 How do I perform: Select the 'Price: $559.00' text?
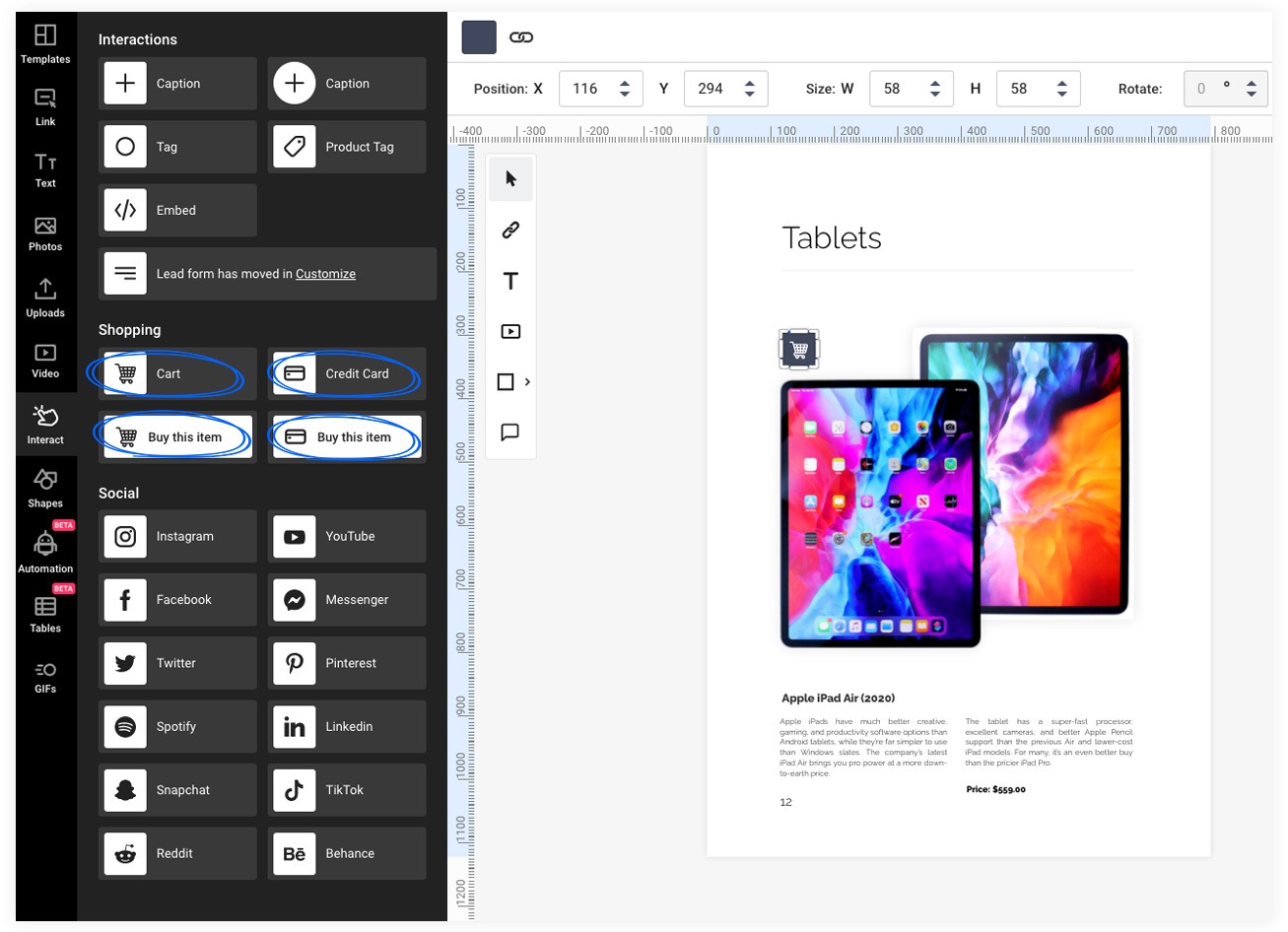[x=995, y=789]
